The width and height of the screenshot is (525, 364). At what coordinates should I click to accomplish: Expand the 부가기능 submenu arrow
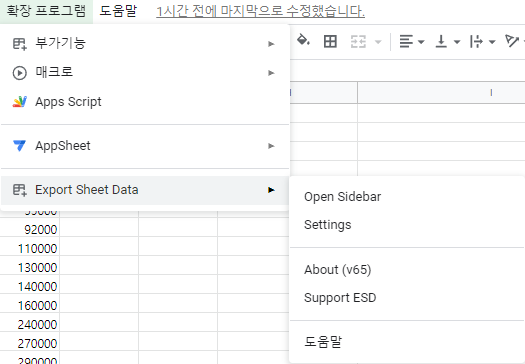271,44
